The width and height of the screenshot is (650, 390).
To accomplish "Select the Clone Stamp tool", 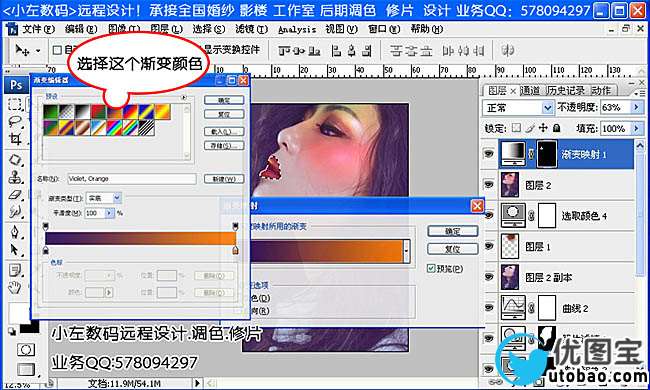I will [x=15, y=177].
